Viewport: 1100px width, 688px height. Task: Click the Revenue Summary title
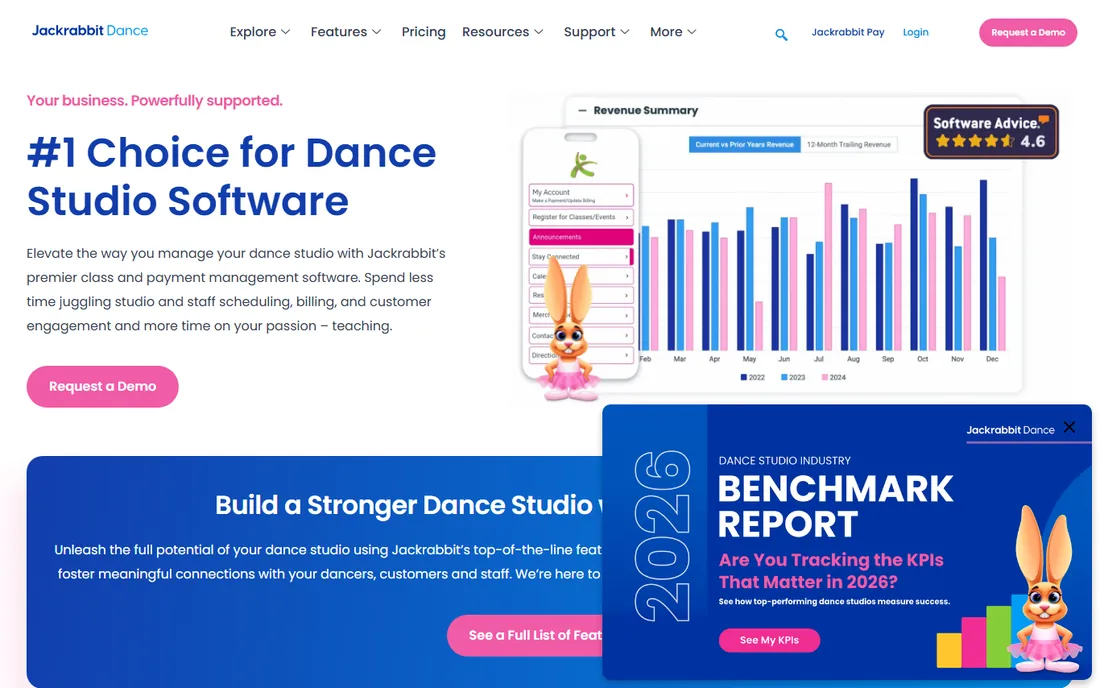click(x=645, y=111)
